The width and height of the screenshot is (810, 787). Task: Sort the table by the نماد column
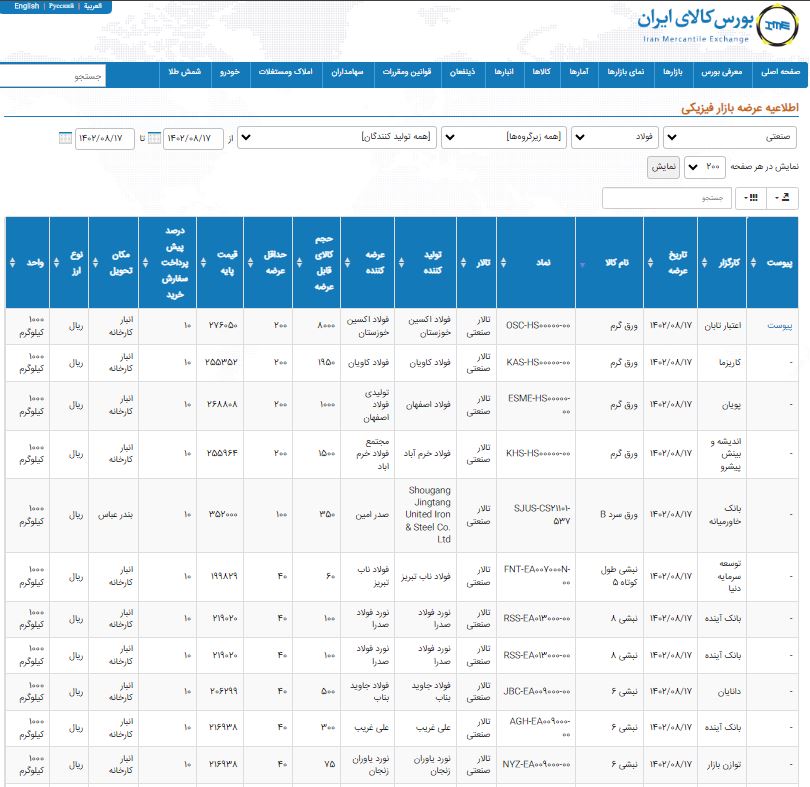coord(536,263)
